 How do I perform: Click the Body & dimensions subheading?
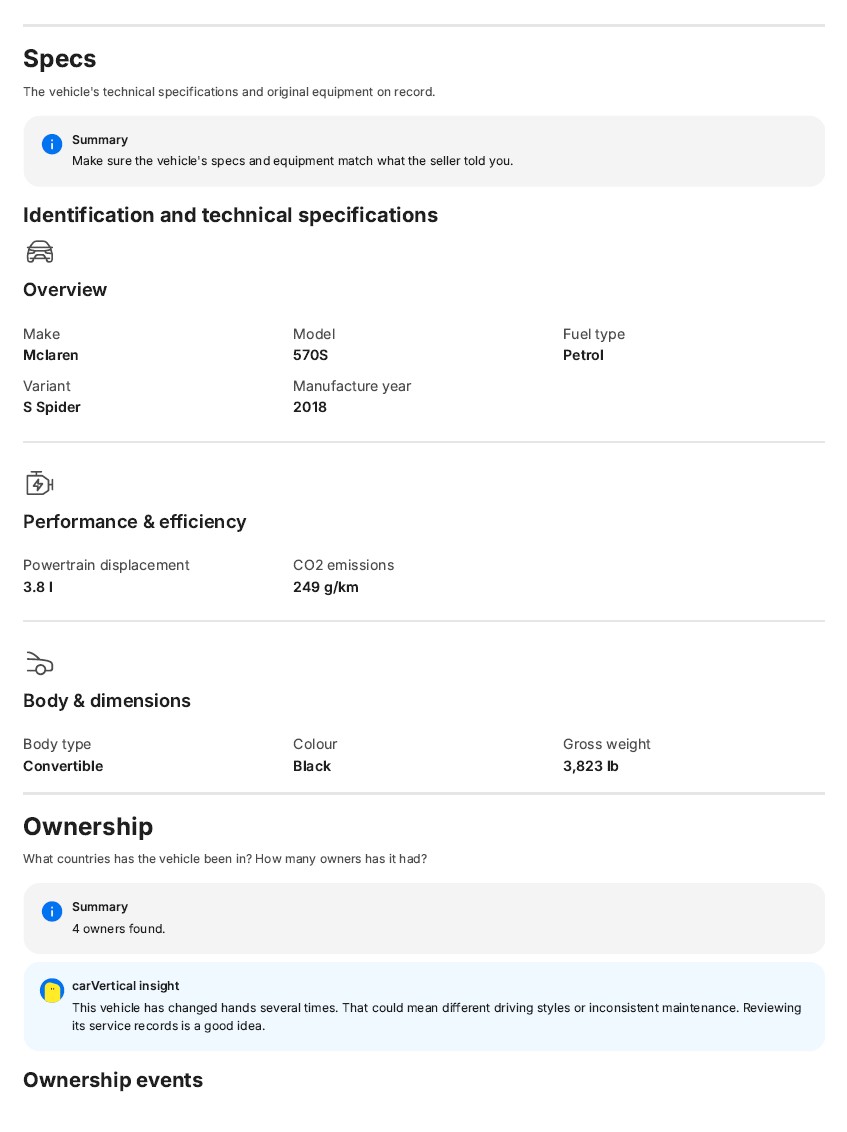(107, 700)
